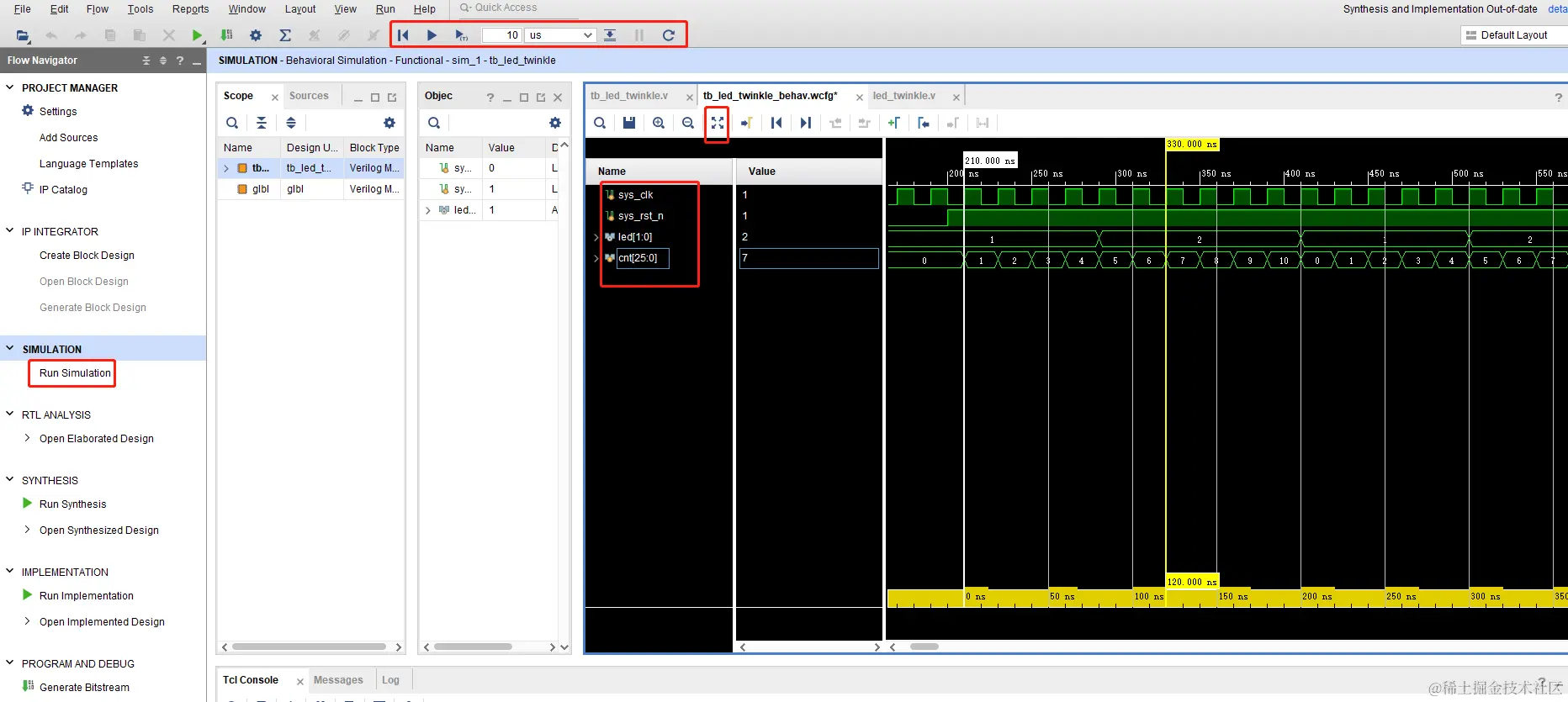Click the search icon in Scope panel
Screen dimensions: 1568x702
pos(232,123)
